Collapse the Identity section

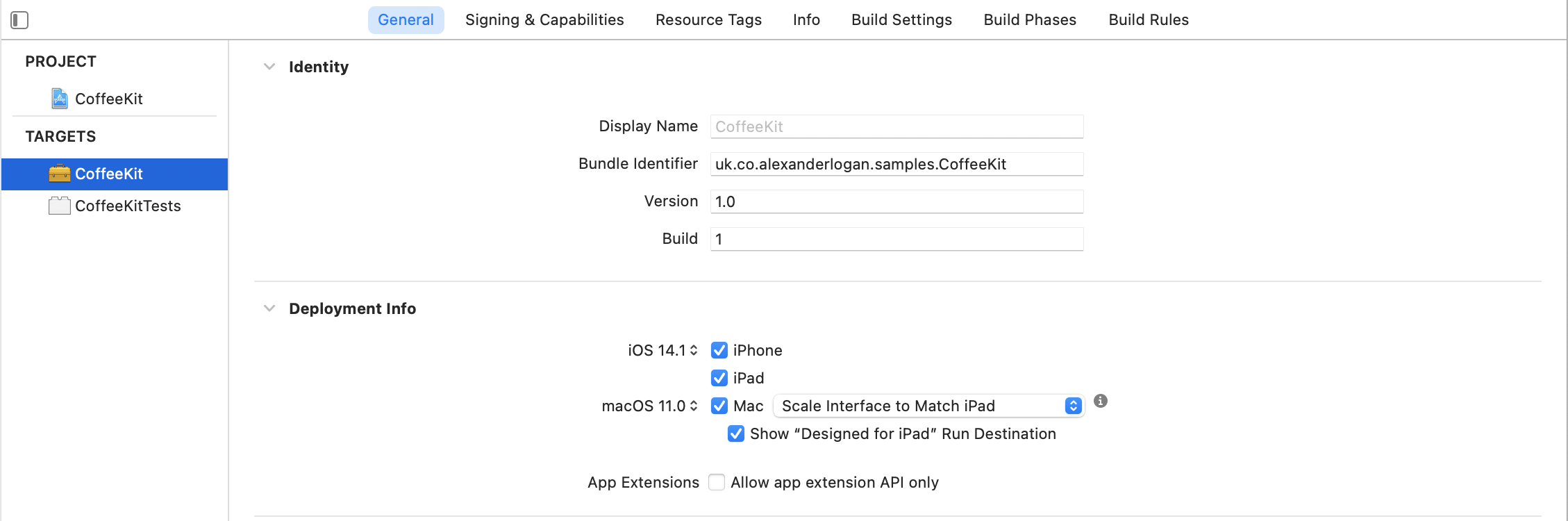269,67
